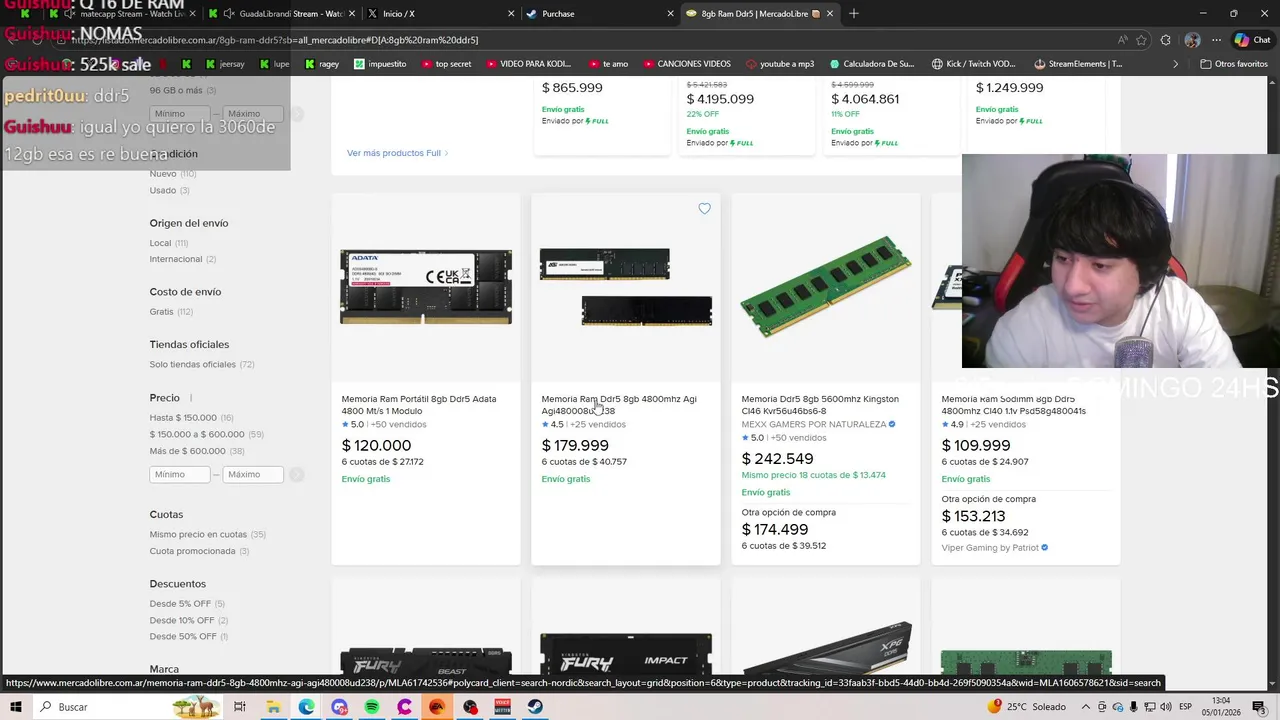Add Agi 4800mhz RAM to favorites heart
Image resolution: width=1280 pixels, height=720 pixels.
[x=704, y=209]
